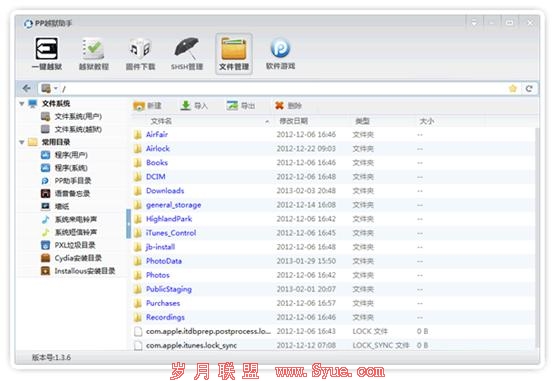Select the Books folder name
The height and width of the screenshot is (381, 553).
coord(157,163)
